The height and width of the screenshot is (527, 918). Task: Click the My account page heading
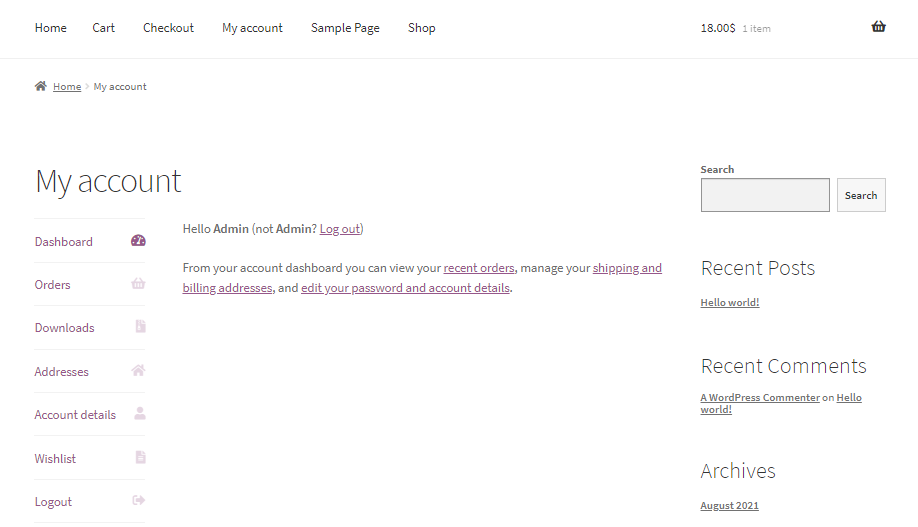coord(108,181)
